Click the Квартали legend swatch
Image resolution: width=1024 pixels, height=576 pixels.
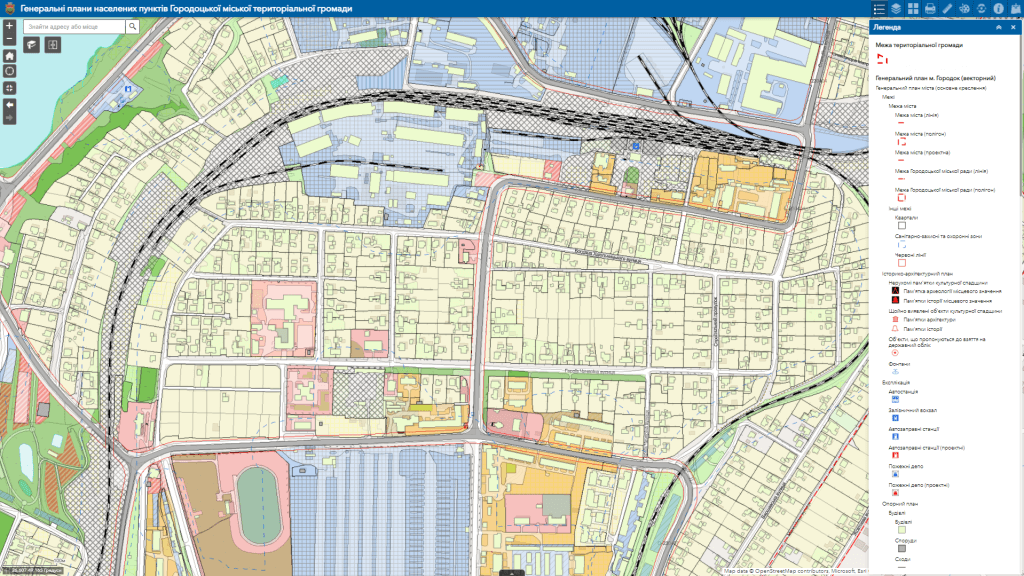click(x=901, y=225)
